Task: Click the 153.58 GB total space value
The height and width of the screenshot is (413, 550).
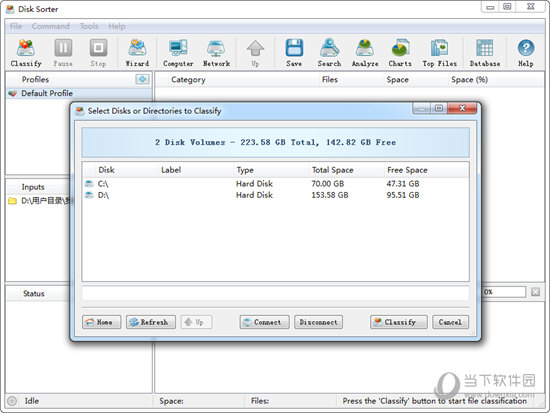Action: [x=330, y=195]
